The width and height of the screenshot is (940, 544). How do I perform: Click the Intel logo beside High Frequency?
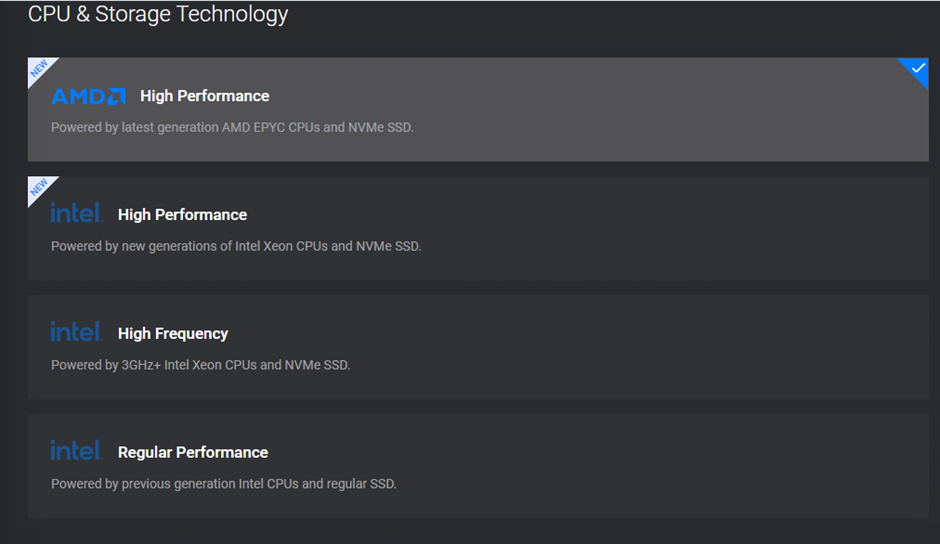click(x=77, y=331)
